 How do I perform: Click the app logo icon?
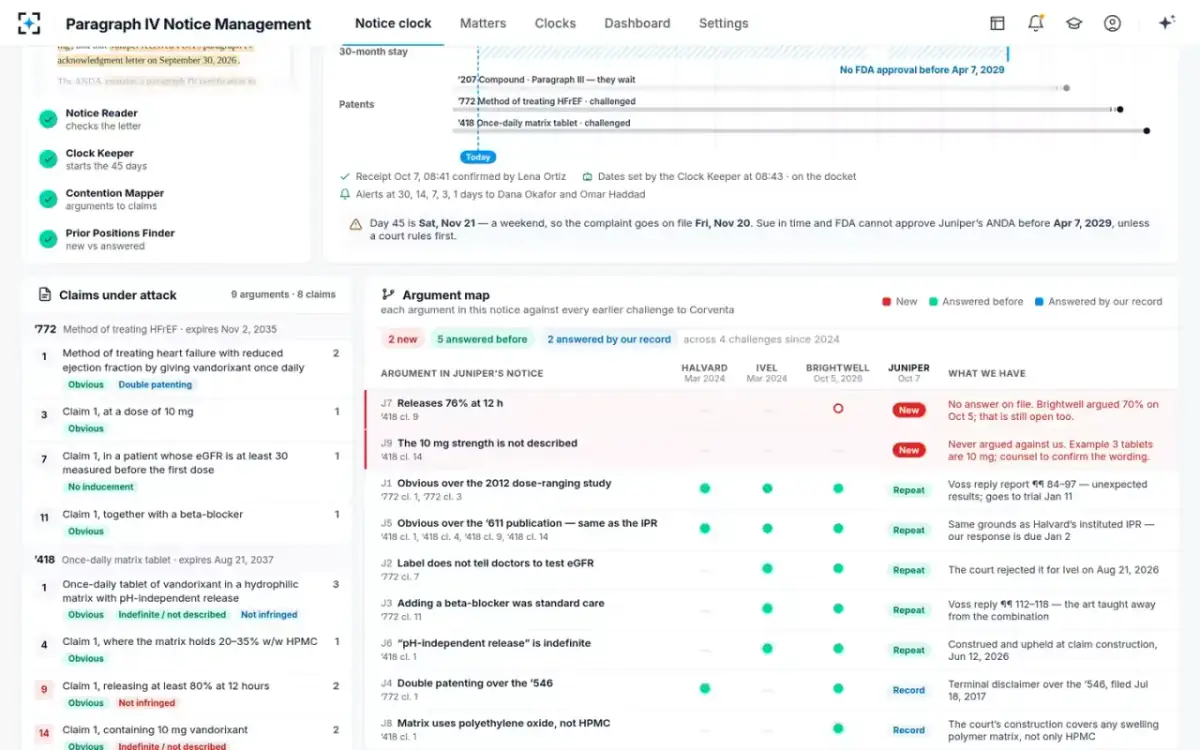click(x=29, y=23)
